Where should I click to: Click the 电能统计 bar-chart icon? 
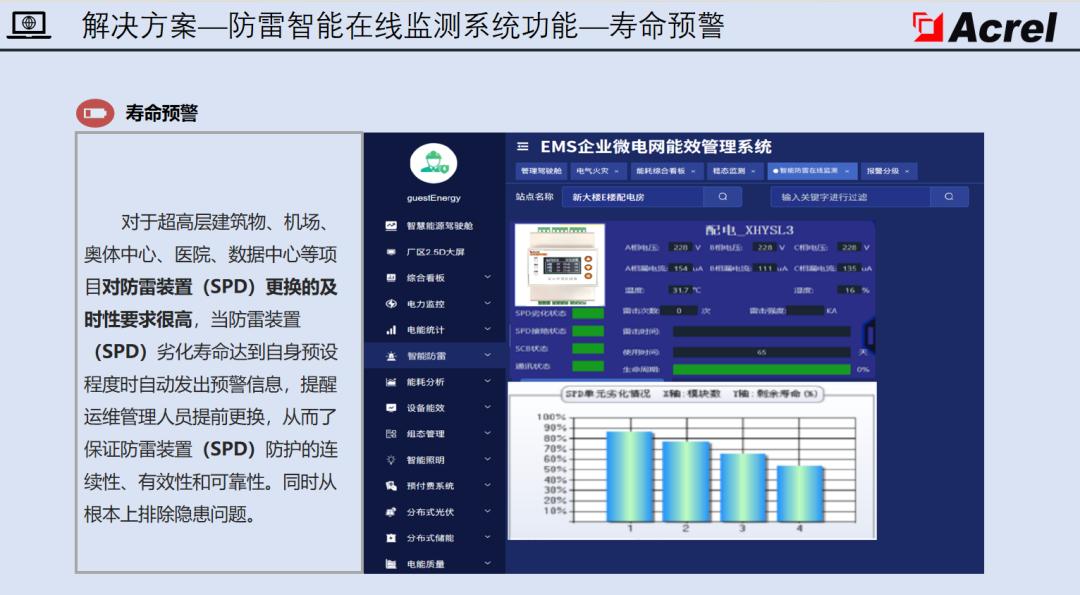(391, 330)
